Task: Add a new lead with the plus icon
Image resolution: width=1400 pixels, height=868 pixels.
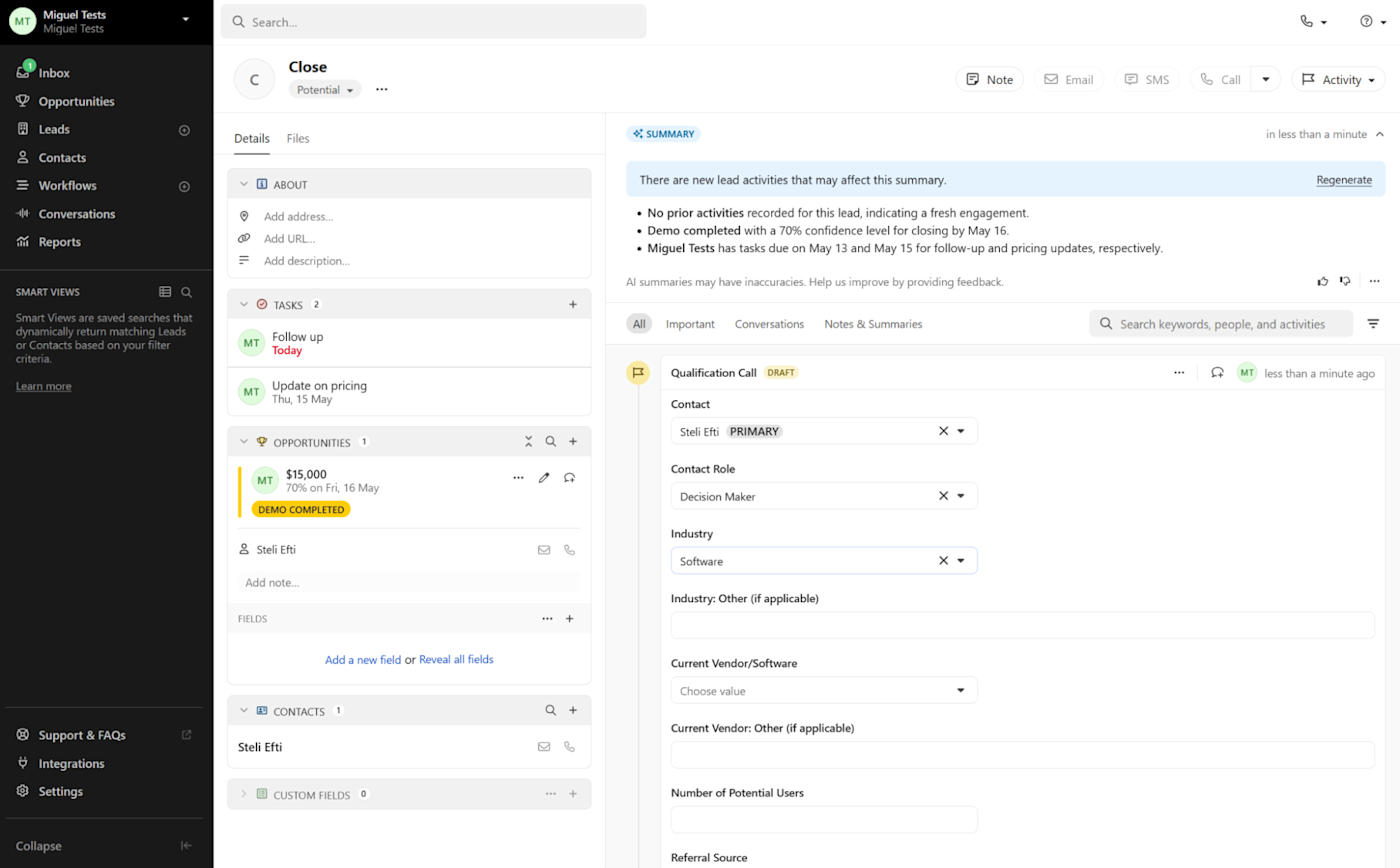Action: click(x=184, y=130)
